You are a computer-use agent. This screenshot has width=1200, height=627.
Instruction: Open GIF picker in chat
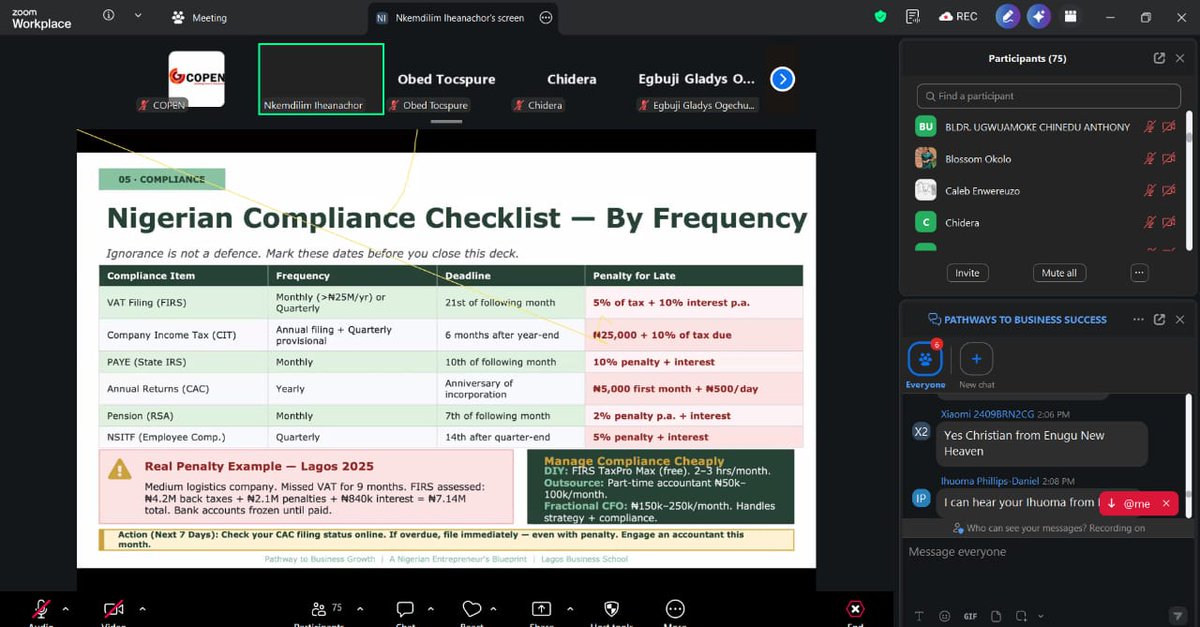click(971, 616)
